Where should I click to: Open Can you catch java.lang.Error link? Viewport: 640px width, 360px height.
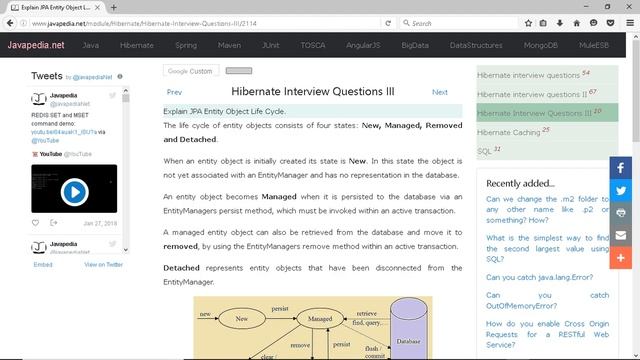click(x=539, y=277)
